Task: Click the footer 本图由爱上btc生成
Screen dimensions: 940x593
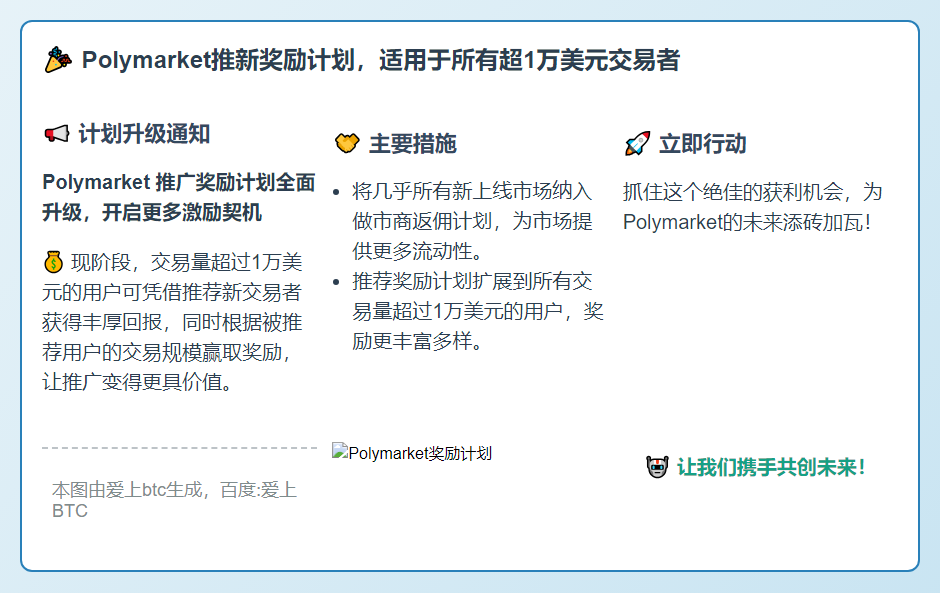Action: coord(174,500)
